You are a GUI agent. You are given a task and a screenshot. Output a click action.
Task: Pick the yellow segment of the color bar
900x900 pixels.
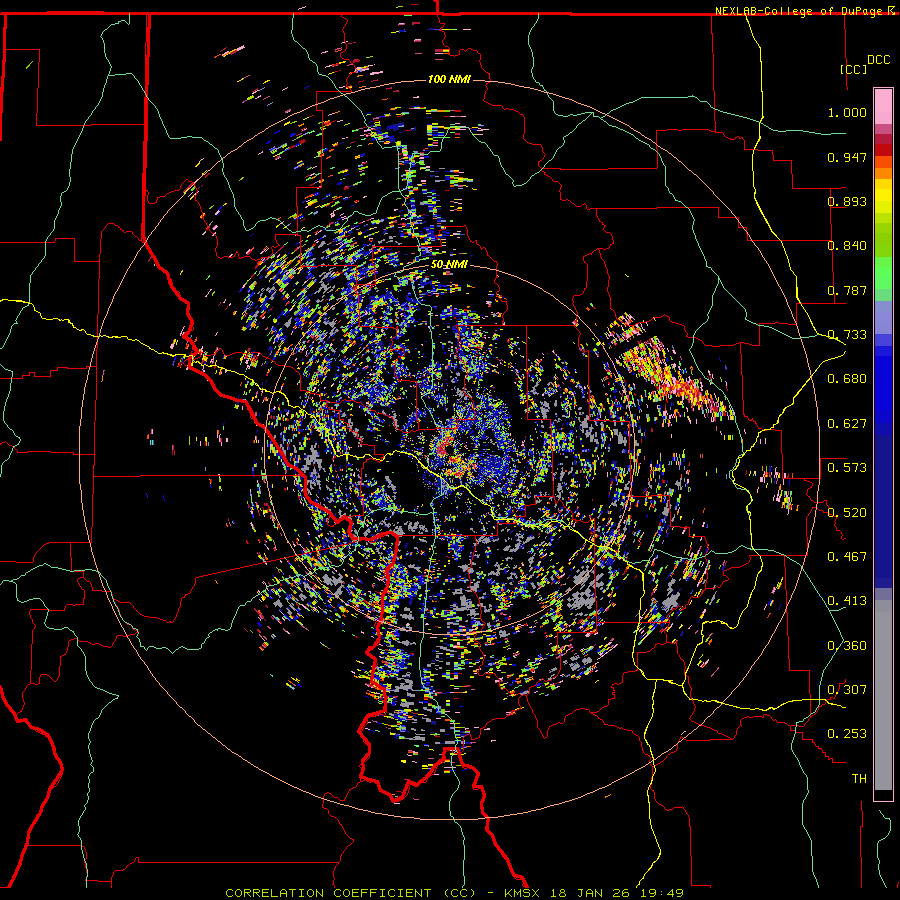pyautogui.click(x=883, y=197)
